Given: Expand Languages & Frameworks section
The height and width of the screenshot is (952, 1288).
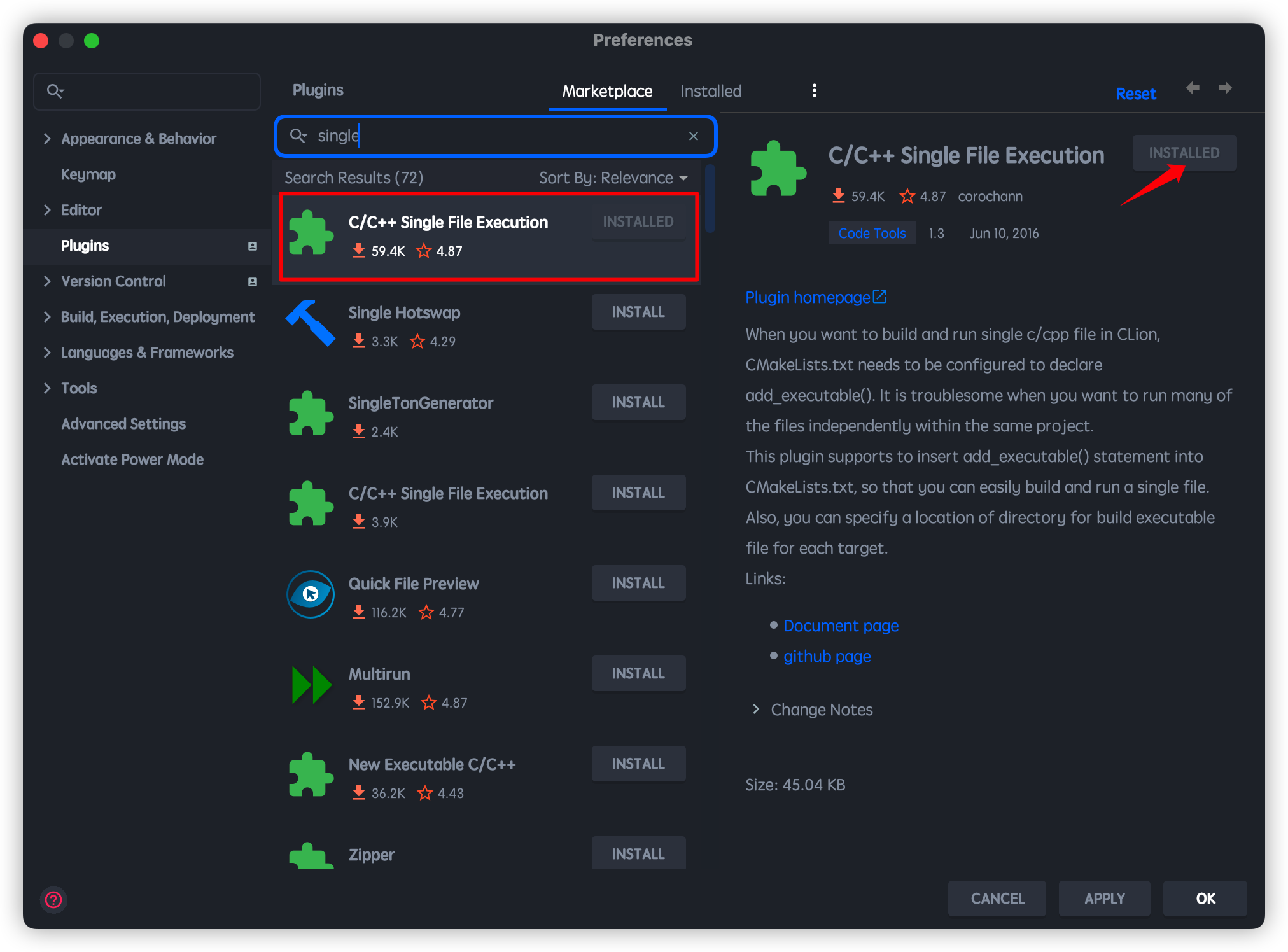Looking at the screenshot, I should [47, 353].
